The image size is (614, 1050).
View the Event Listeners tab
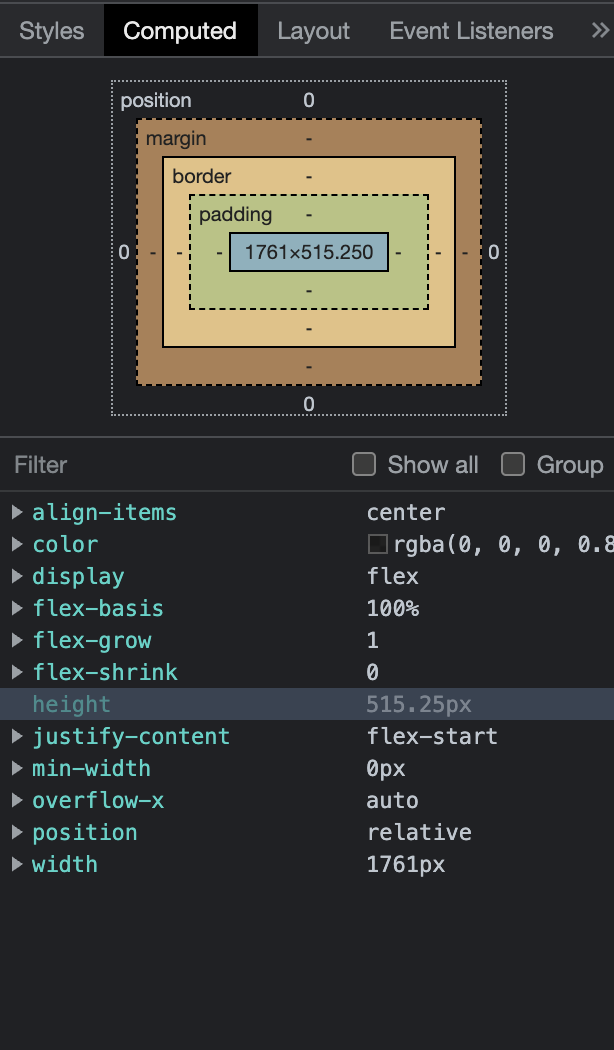tap(470, 30)
